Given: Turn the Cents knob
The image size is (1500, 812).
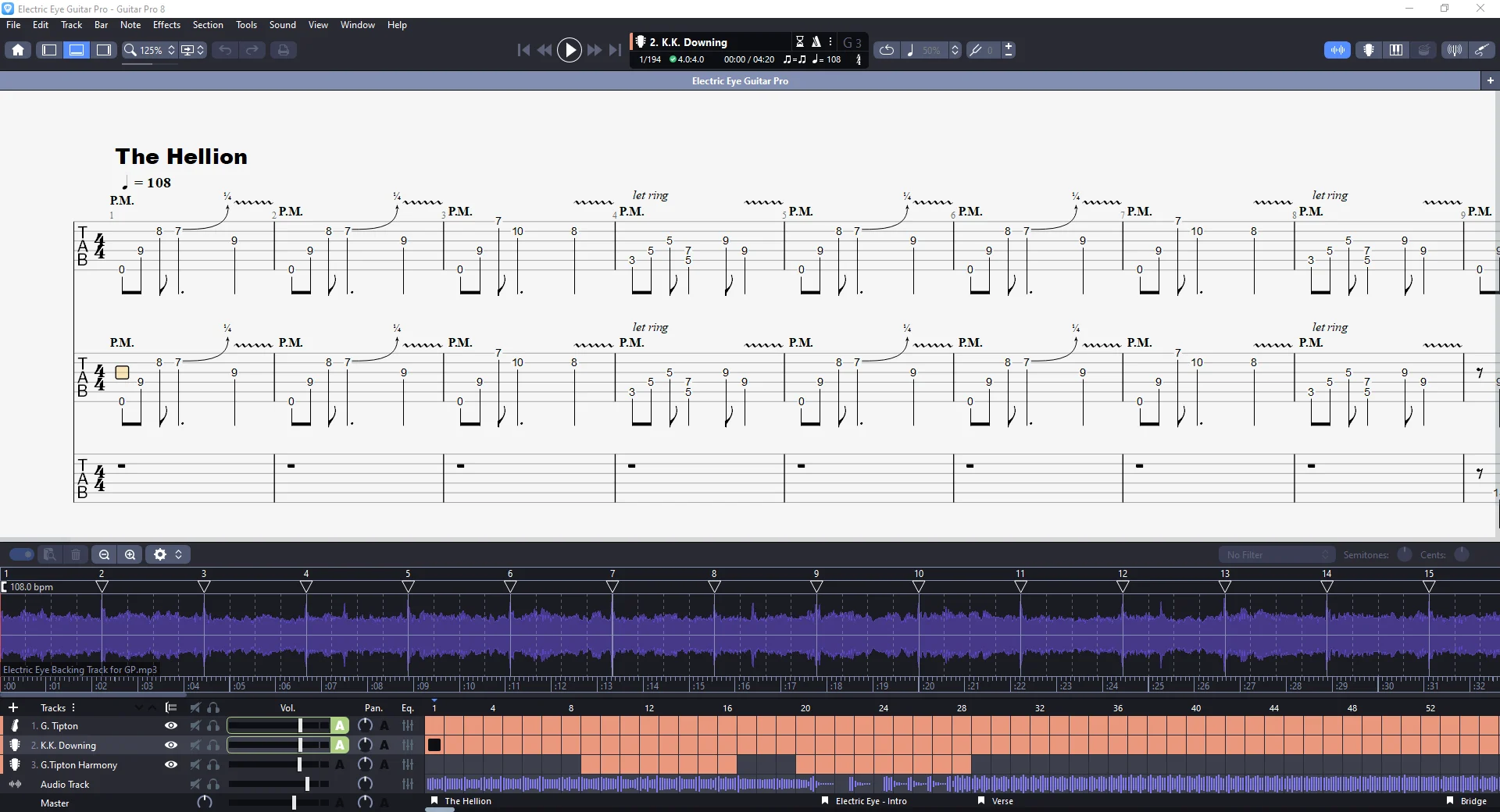Looking at the screenshot, I should click(x=1462, y=554).
